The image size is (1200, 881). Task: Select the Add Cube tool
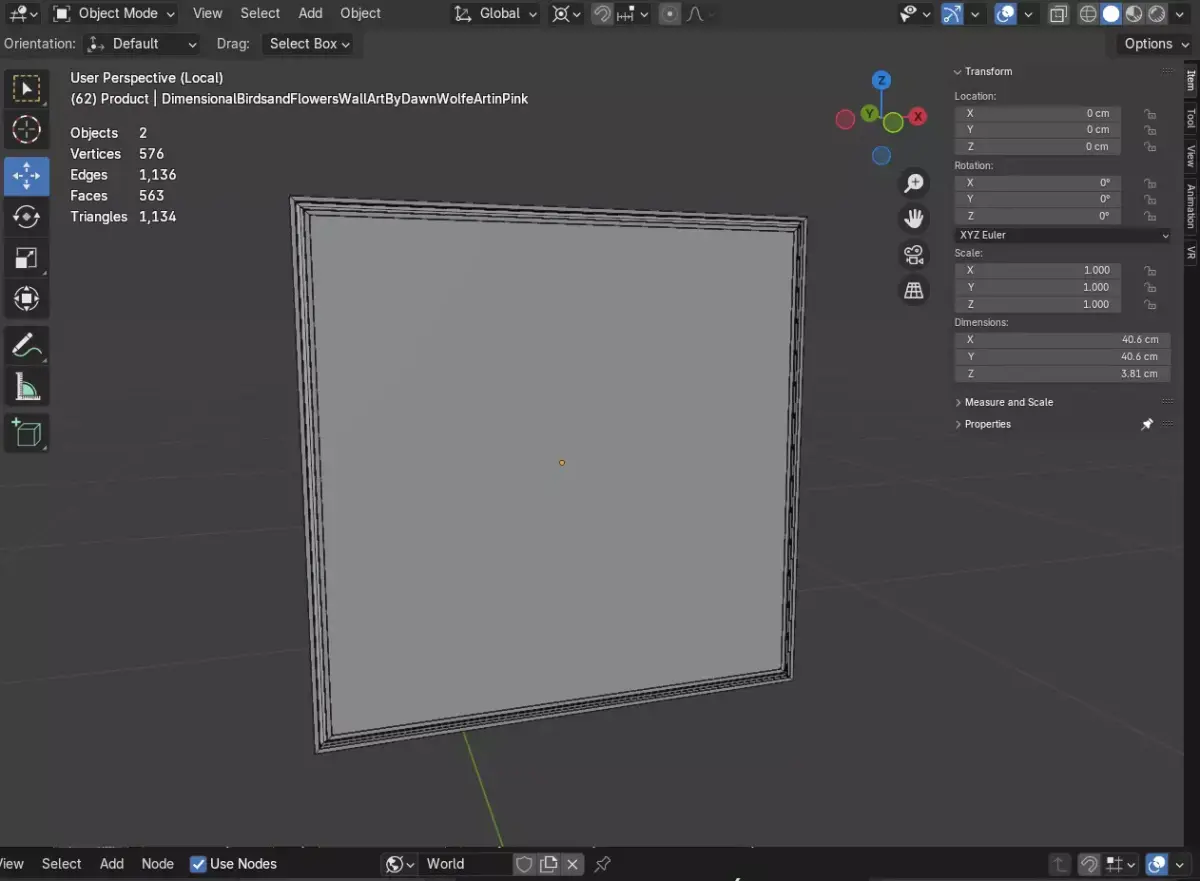pyautogui.click(x=27, y=433)
